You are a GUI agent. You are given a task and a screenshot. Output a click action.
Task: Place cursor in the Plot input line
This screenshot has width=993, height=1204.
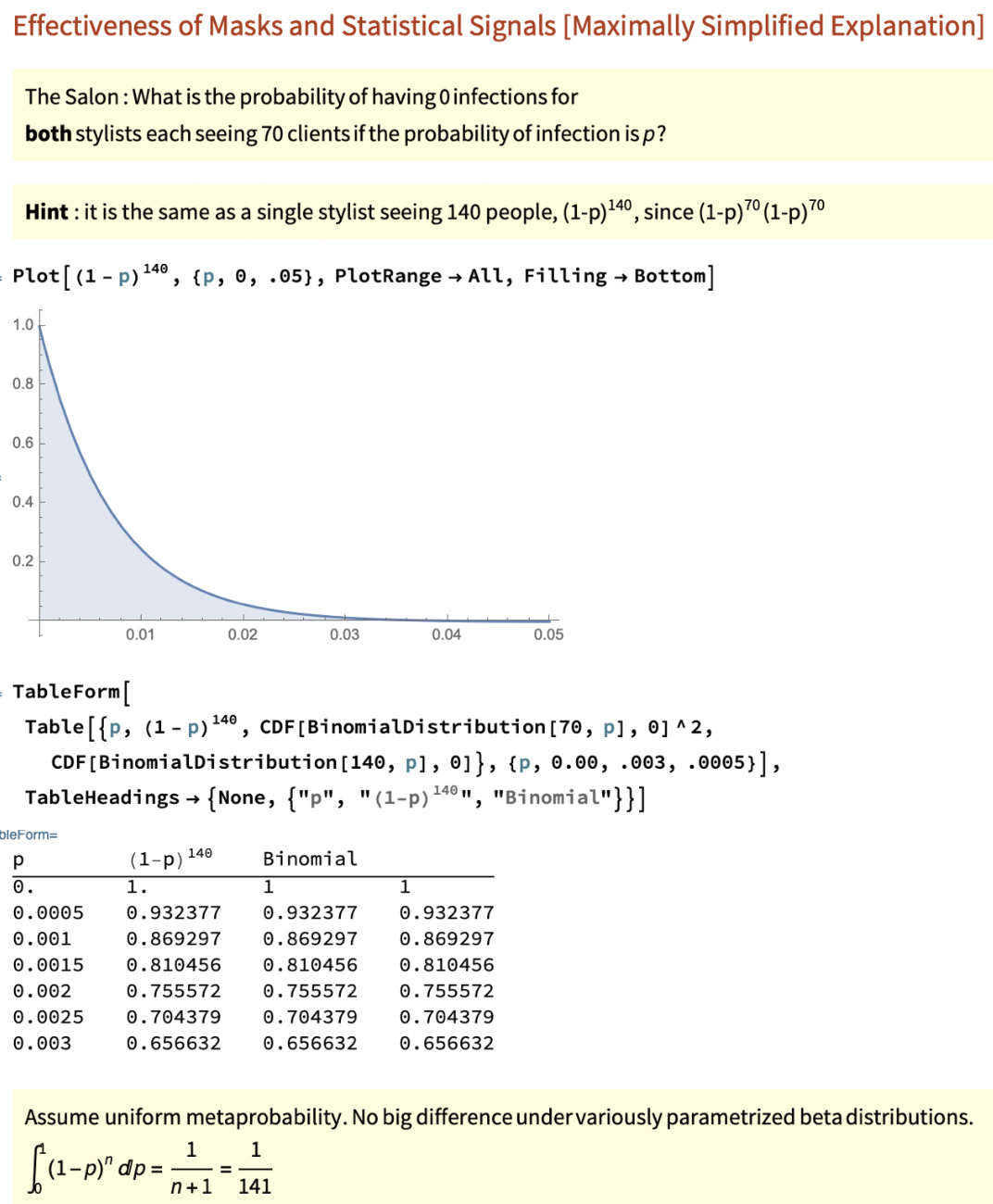tap(363, 276)
